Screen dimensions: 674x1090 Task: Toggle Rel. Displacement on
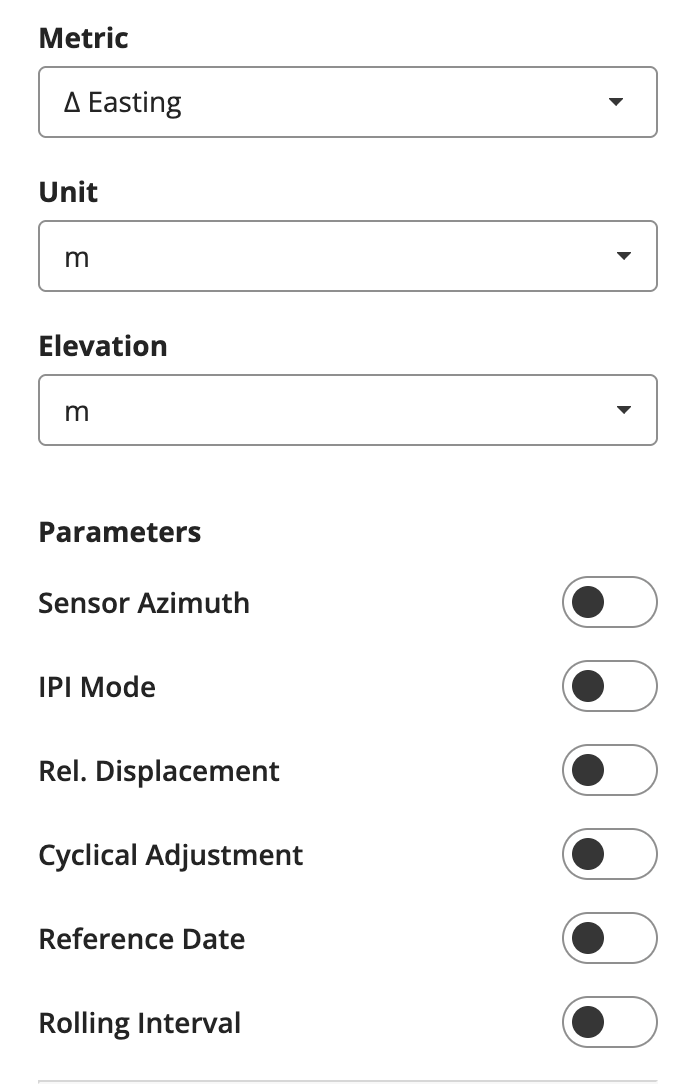pos(609,770)
